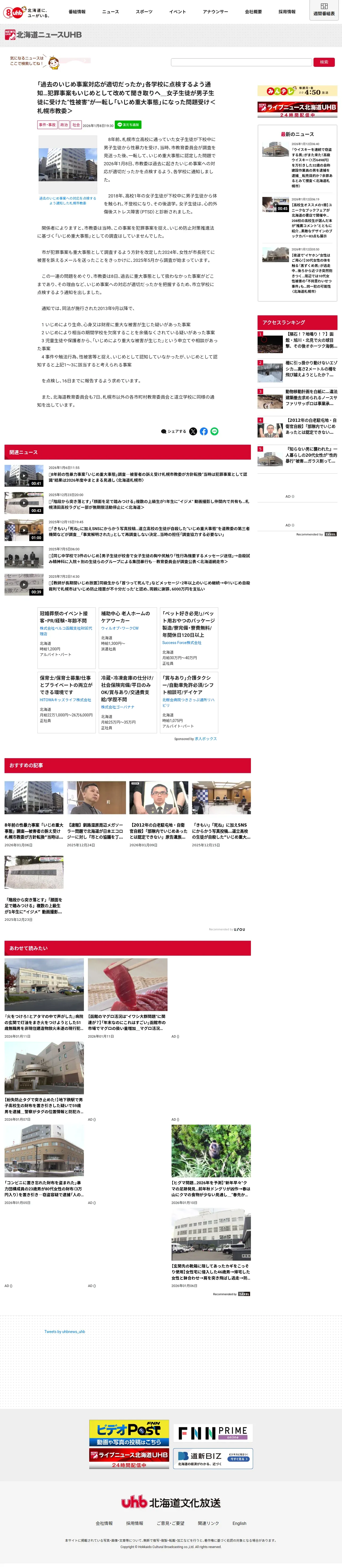Open ranking item 5 about 知らない男に襲われた

click(x=297, y=456)
